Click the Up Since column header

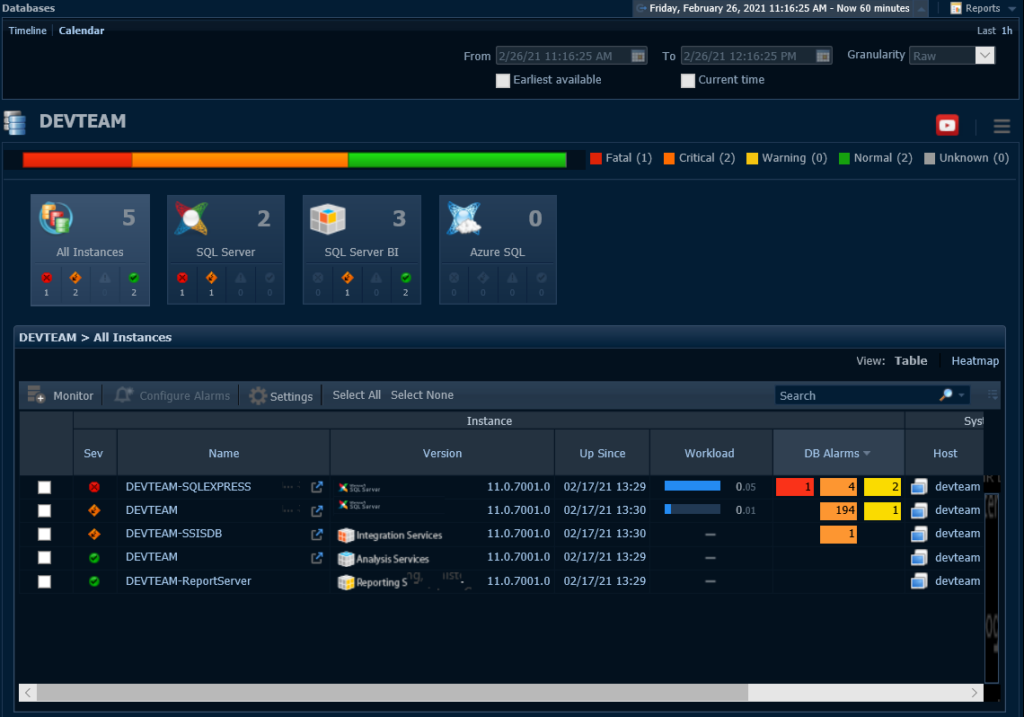click(x=602, y=453)
